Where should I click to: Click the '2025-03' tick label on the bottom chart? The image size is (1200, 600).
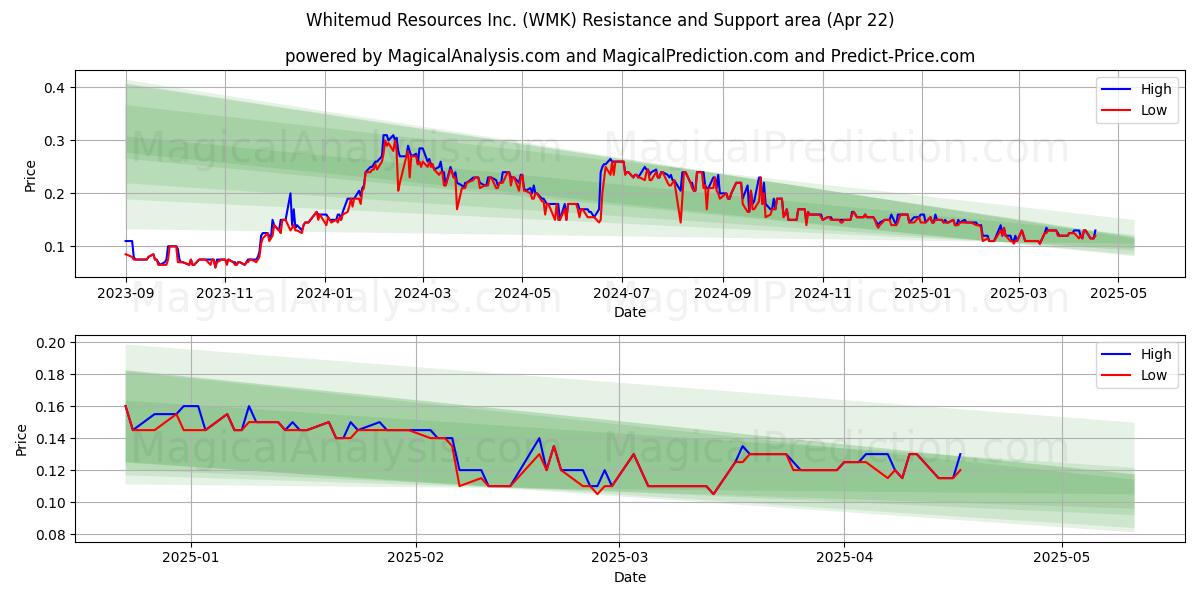coord(620,559)
